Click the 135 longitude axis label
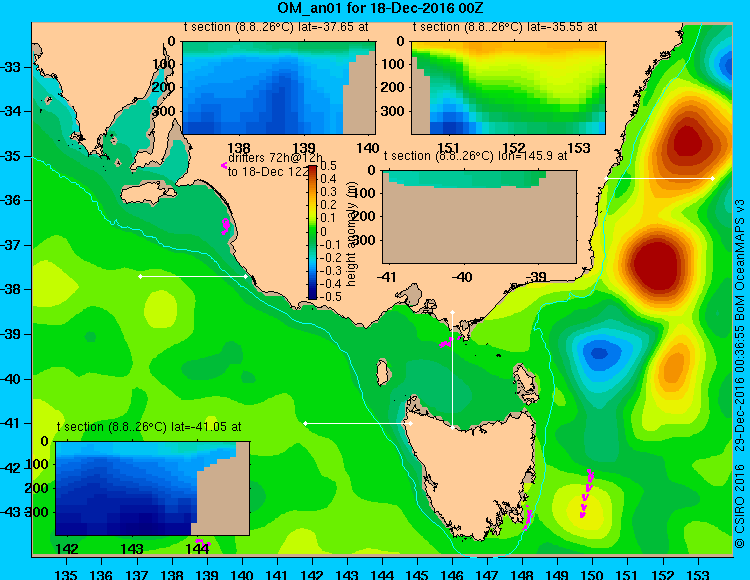Image resolution: width=750 pixels, height=580 pixels. click(66, 574)
